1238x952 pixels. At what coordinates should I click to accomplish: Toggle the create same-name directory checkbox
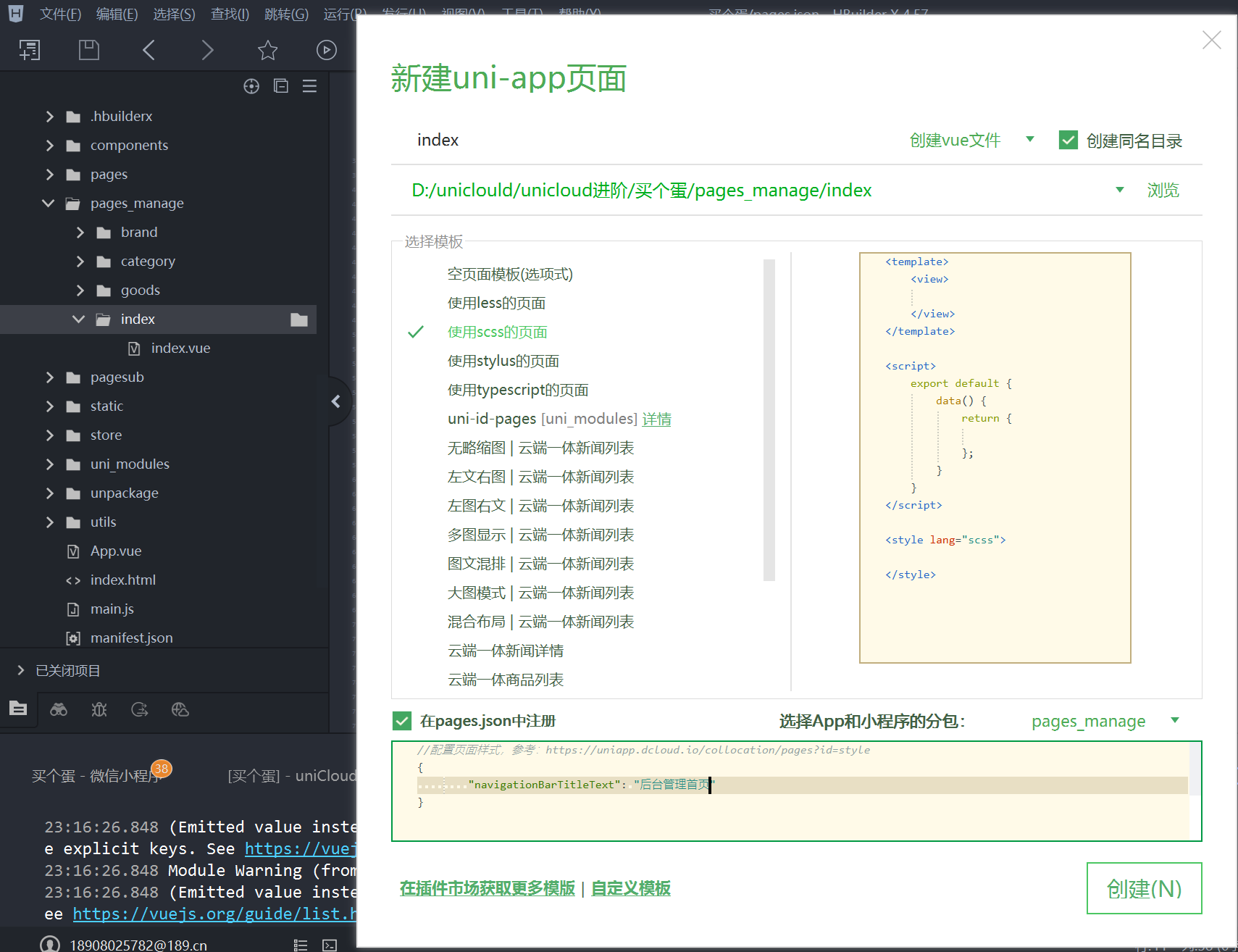click(1068, 140)
